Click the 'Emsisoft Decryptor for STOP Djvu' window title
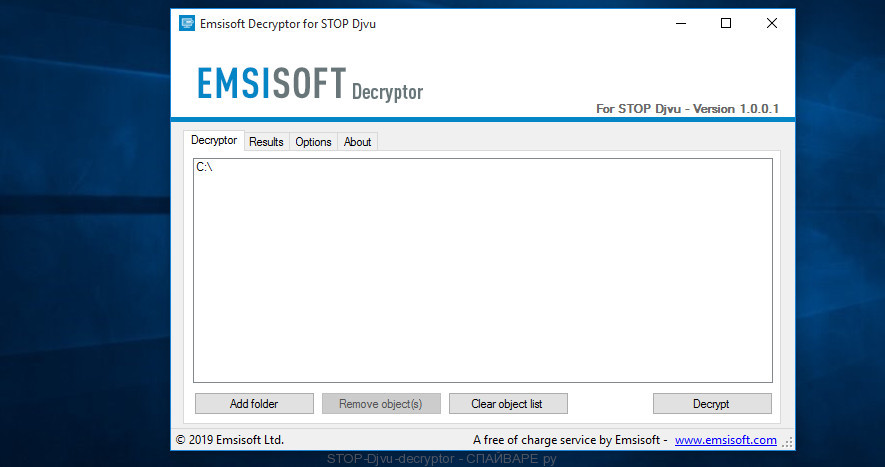The width and height of the screenshot is (885, 467). click(288, 24)
